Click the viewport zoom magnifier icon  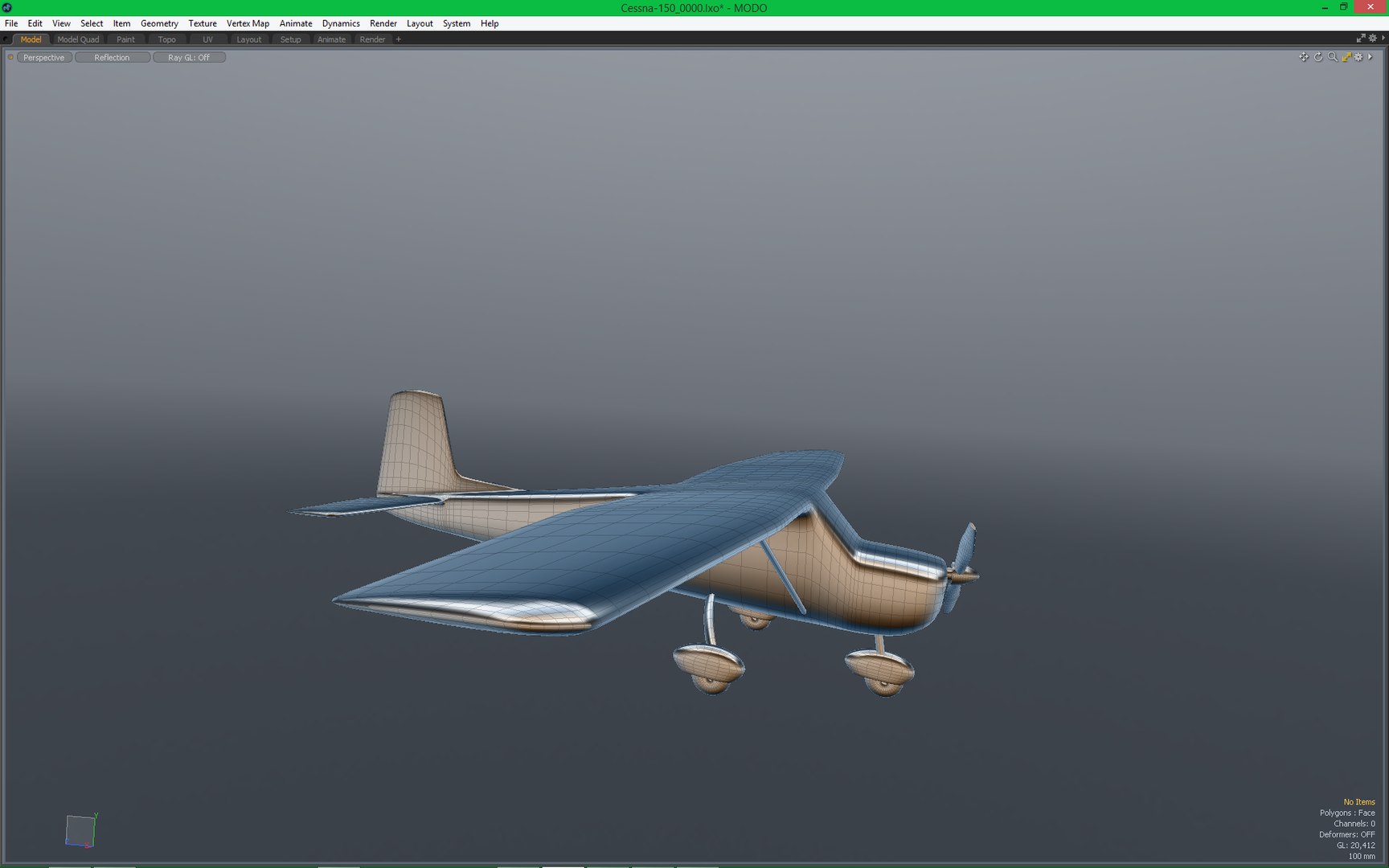click(1333, 57)
